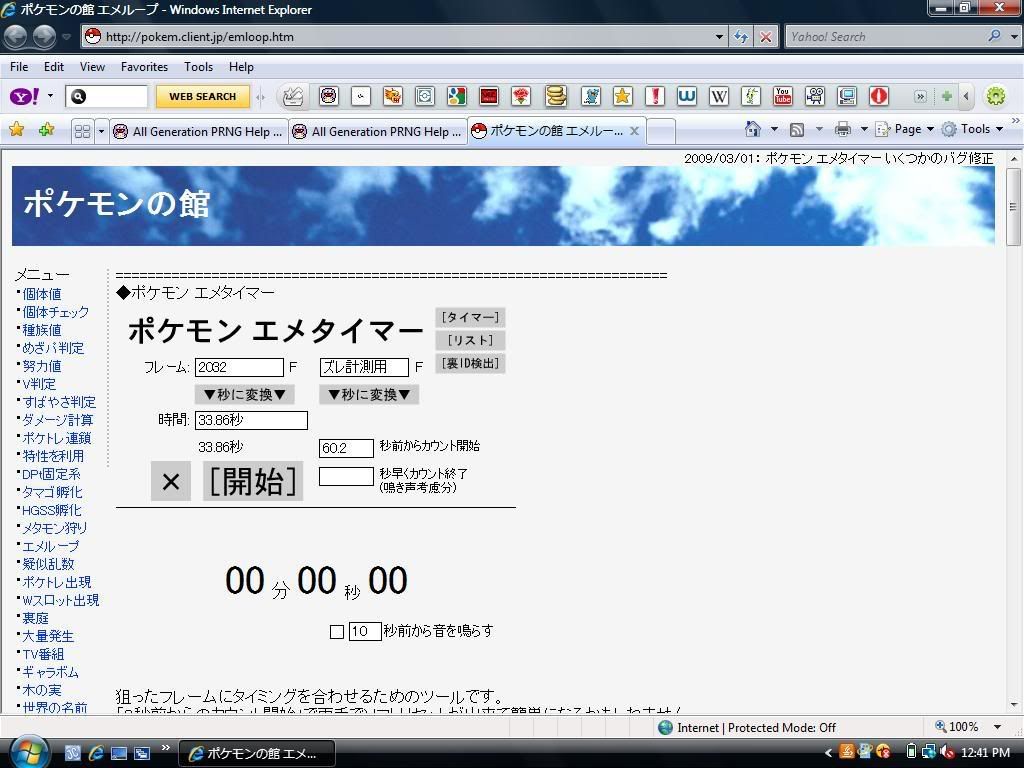The image size is (1024, 768).
Task: Click the page refresh button
Action: click(741, 37)
